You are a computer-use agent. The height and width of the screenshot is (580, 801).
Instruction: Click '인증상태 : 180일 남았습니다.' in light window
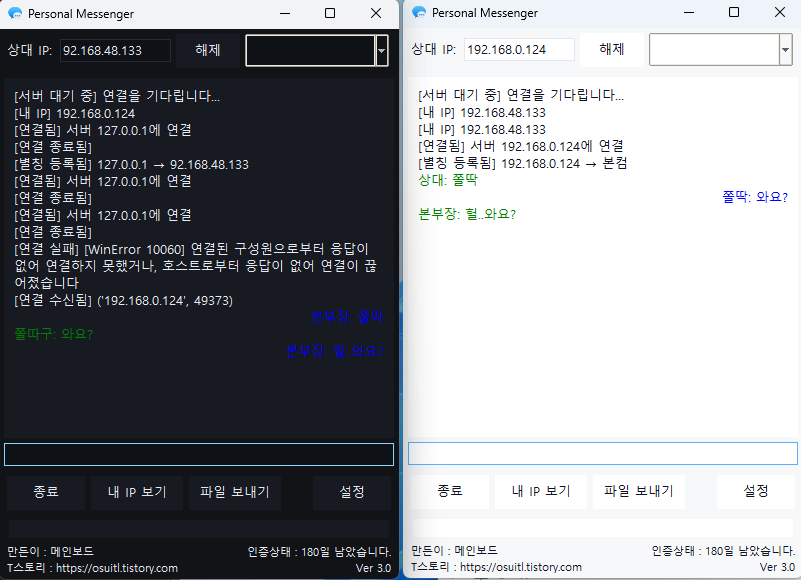pos(723,551)
